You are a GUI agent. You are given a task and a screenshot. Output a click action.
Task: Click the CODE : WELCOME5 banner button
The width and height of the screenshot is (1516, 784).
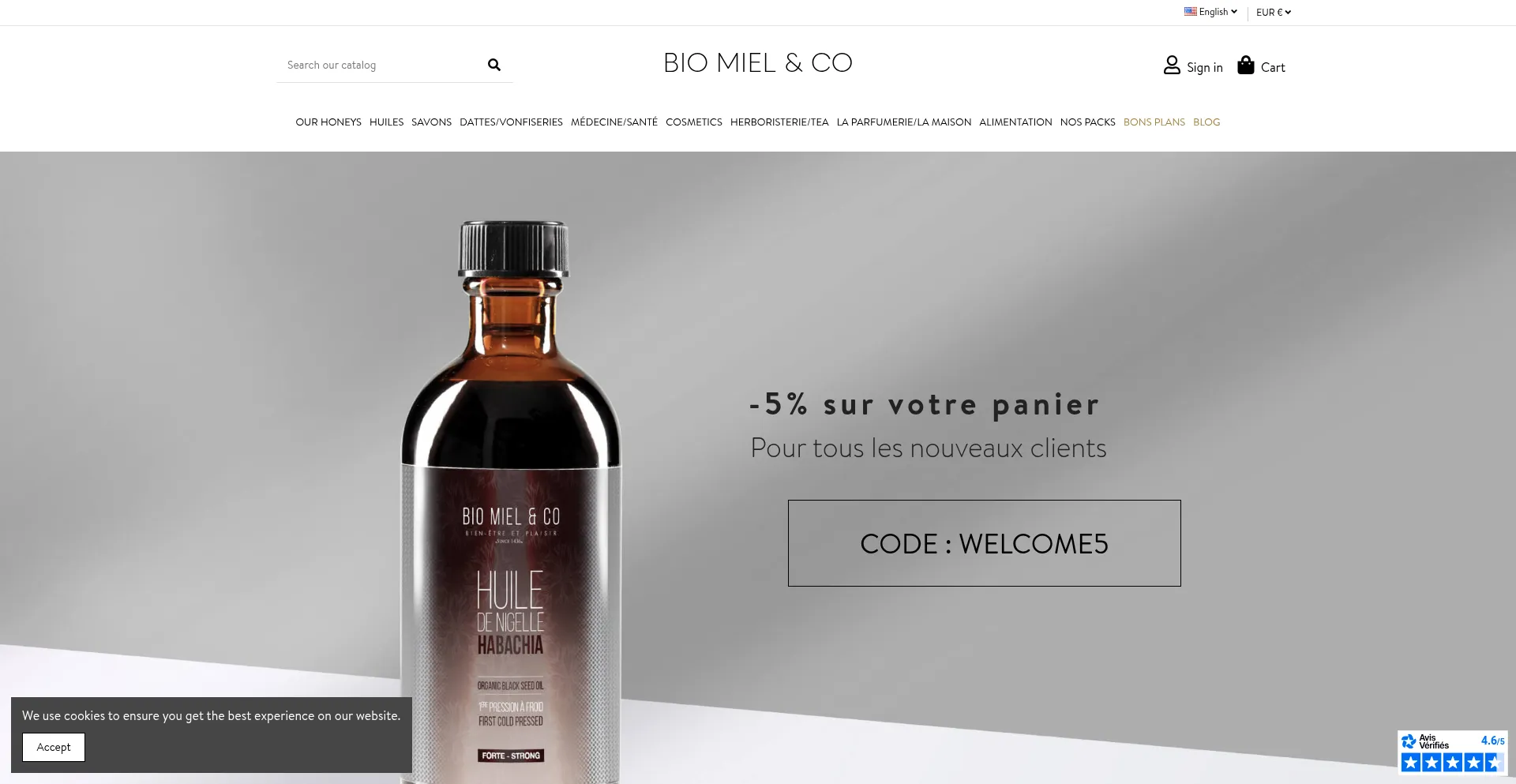pos(984,543)
